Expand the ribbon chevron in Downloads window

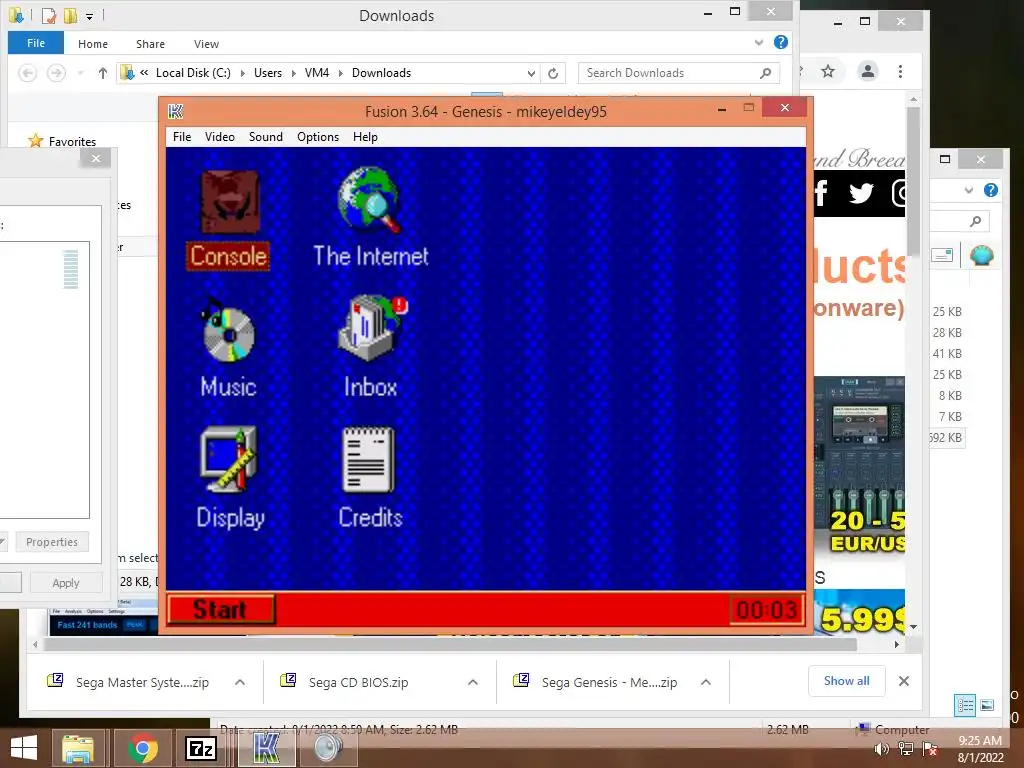click(x=759, y=42)
